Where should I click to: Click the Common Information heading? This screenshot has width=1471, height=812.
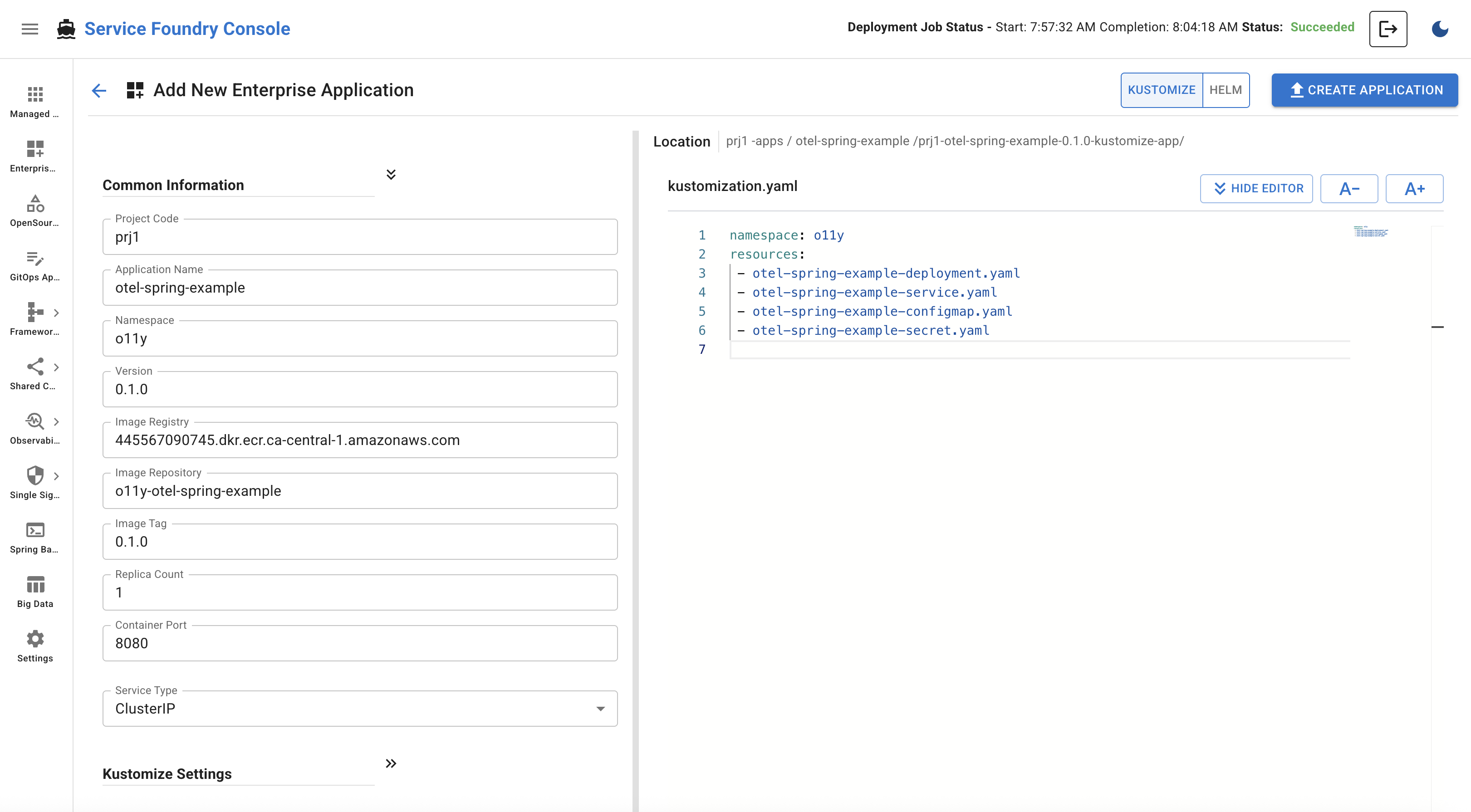click(173, 185)
